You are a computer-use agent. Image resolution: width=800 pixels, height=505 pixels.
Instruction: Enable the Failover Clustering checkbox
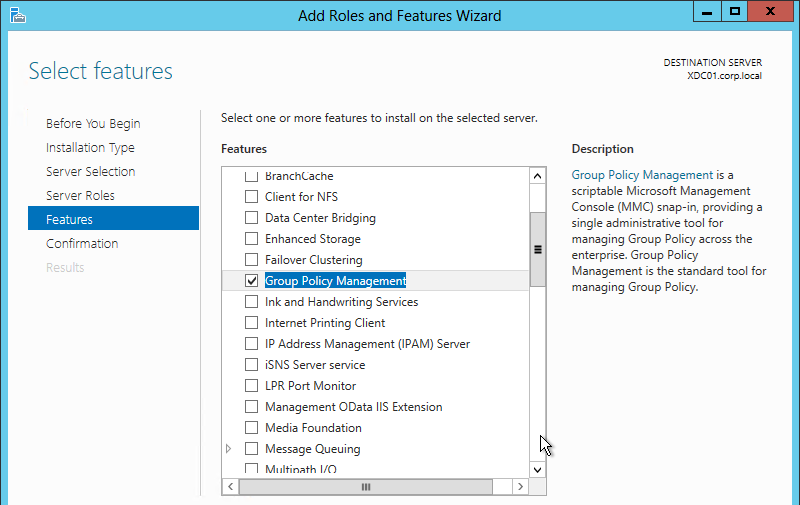pyautogui.click(x=252, y=260)
